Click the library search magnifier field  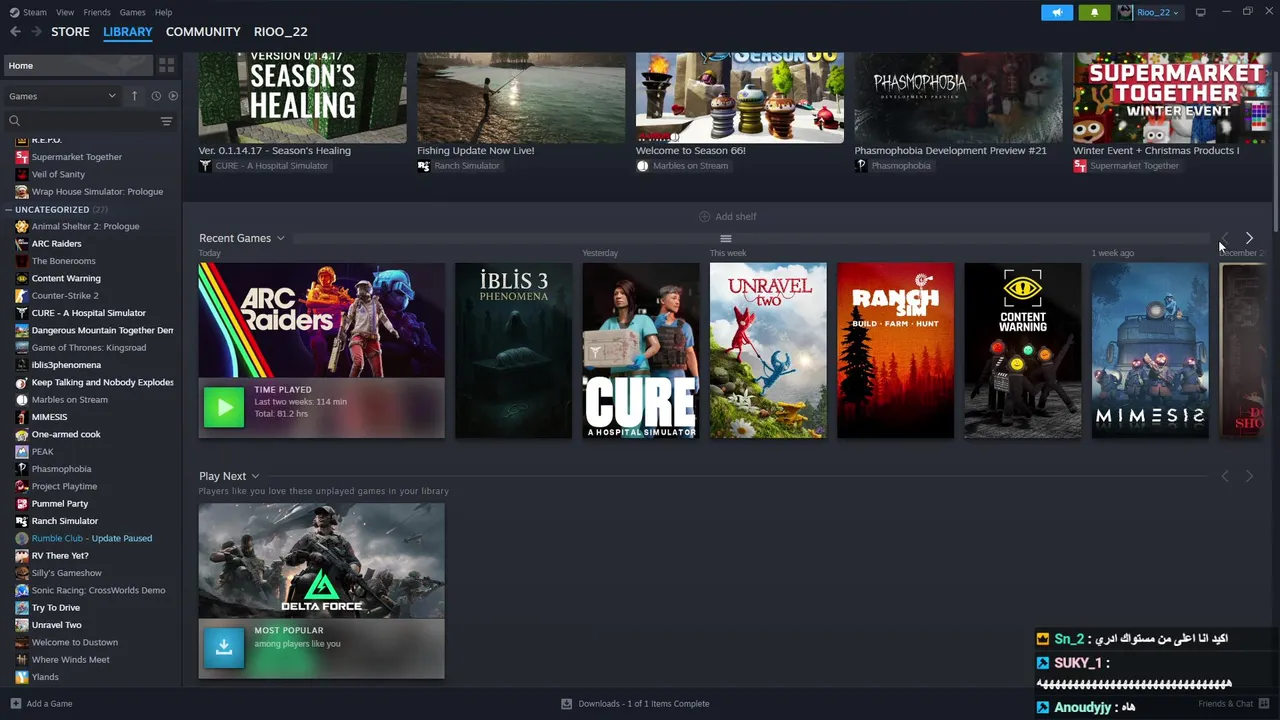click(x=80, y=121)
